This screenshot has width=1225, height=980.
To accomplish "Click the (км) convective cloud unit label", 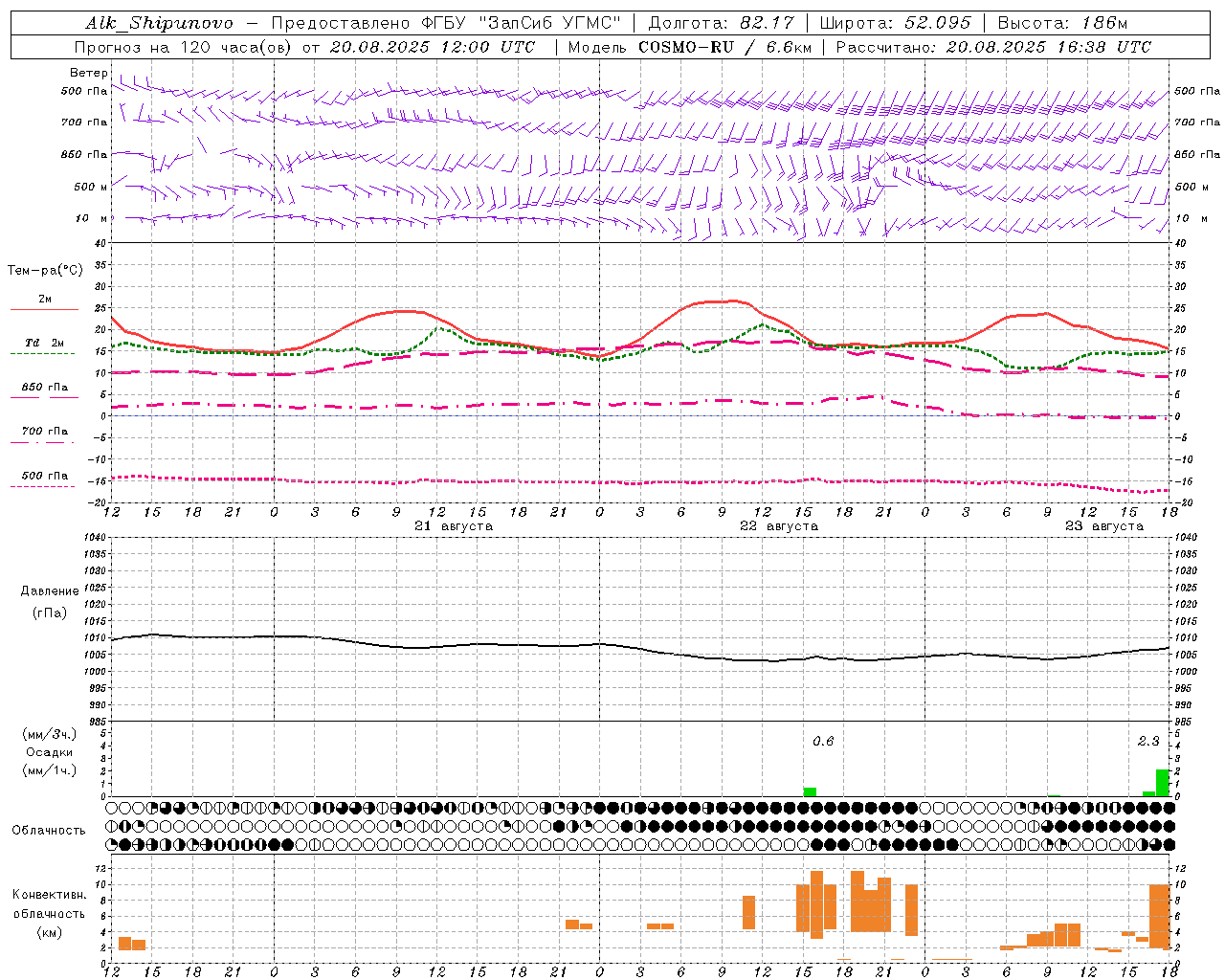I will pos(49,932).
